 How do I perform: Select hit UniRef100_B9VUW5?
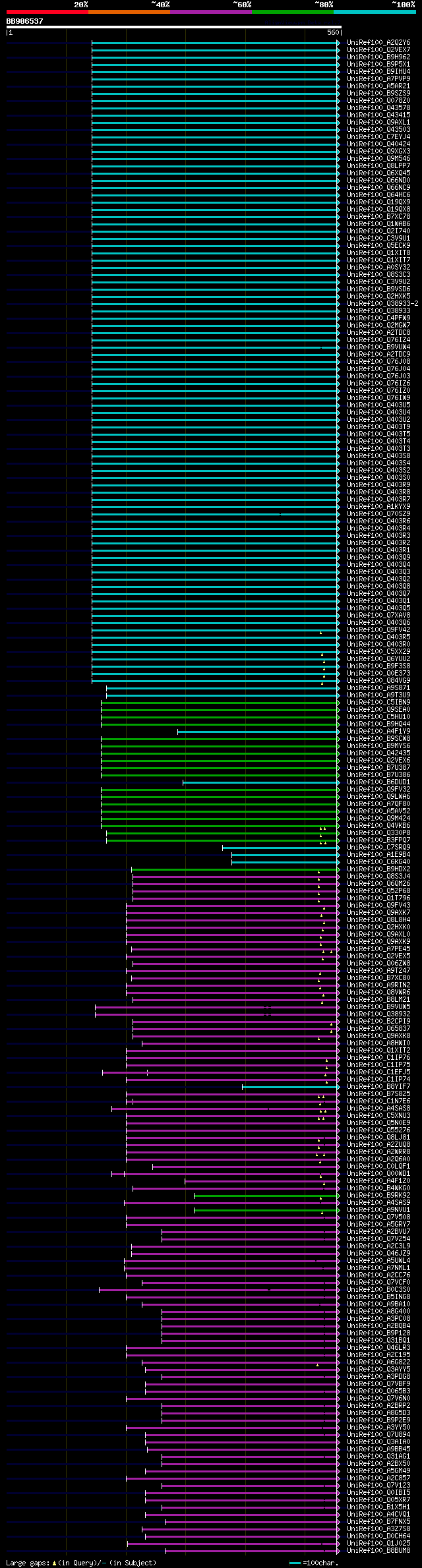coord(378,1006)
